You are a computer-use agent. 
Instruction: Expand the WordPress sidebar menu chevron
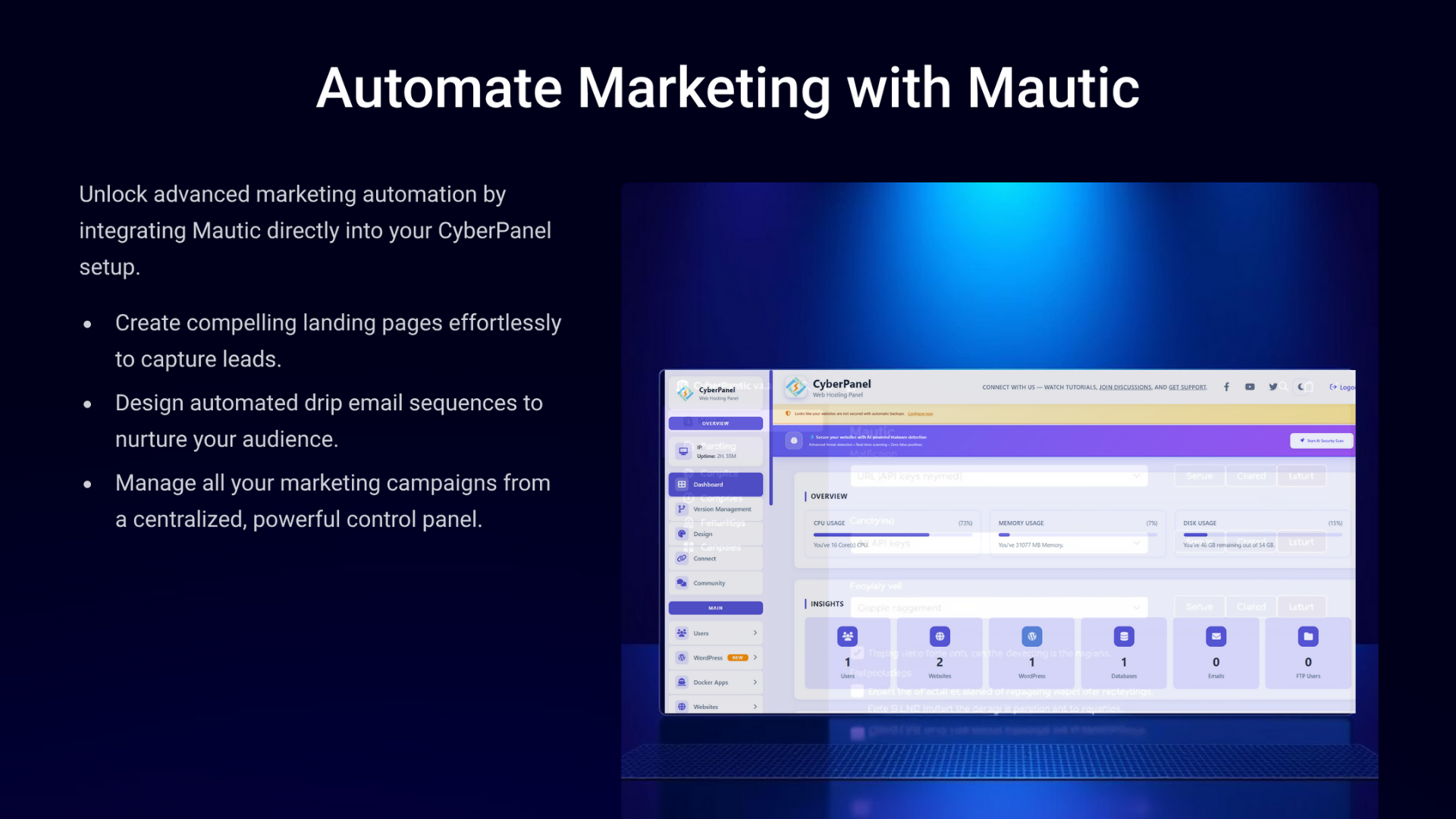tap(755, 657)
